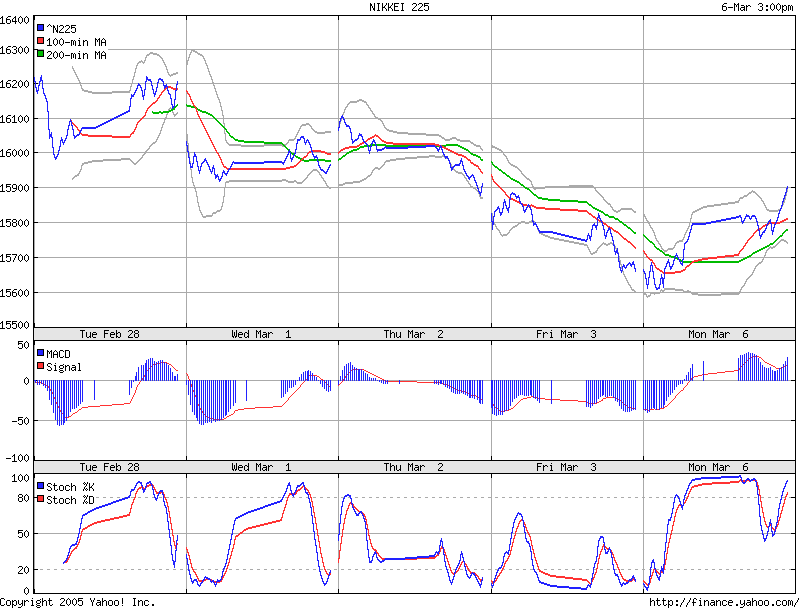Click the 16100 price axis label
This screenshot has height=608, width=800.
click(x=15, y=119)
